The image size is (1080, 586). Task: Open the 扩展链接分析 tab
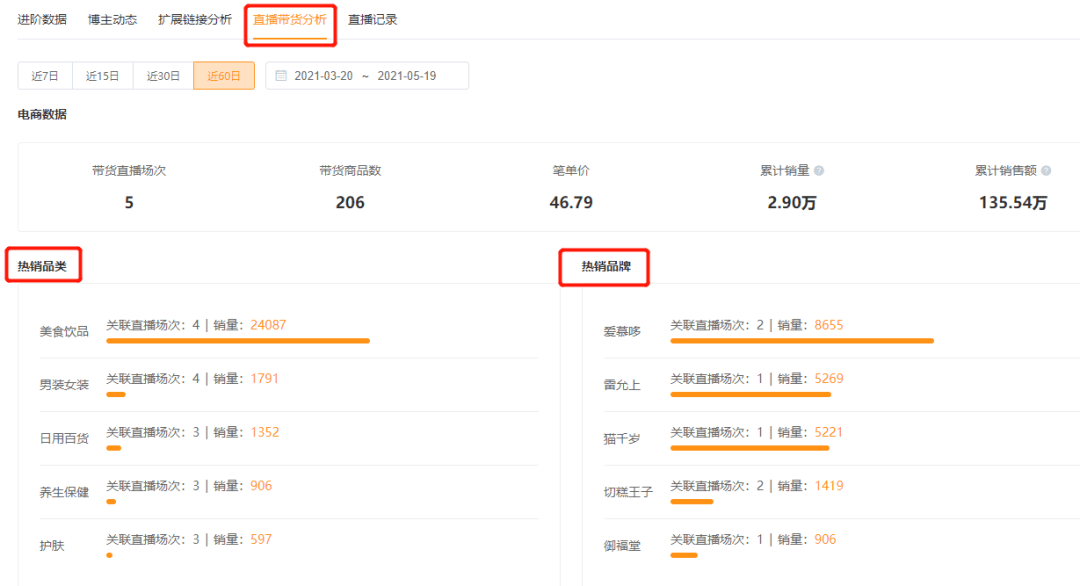(194, 18)
